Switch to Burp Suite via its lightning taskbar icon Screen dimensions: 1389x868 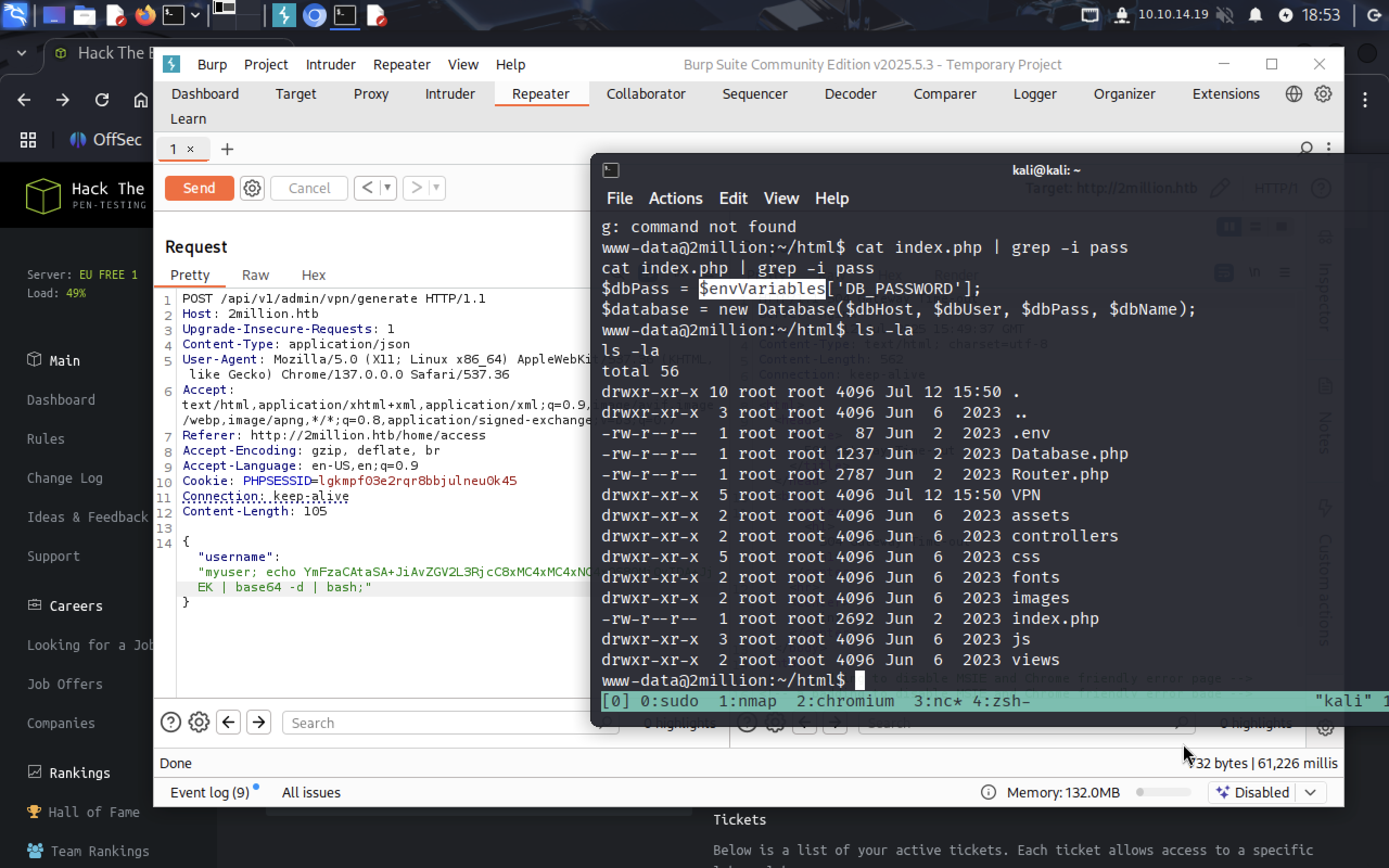tap(284, 15)
